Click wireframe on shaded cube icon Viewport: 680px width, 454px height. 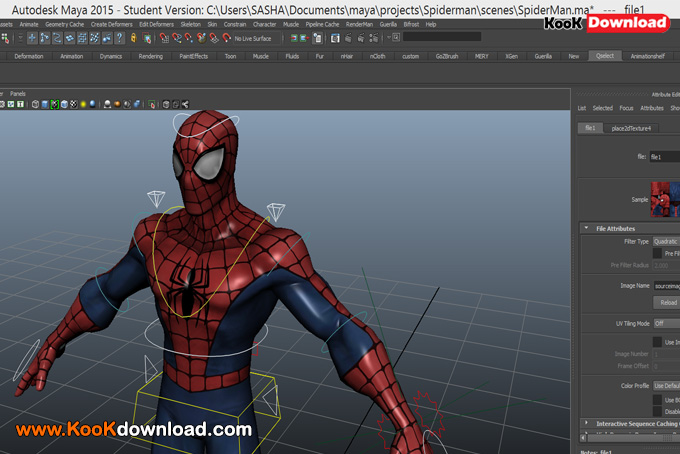coord(64,104)
